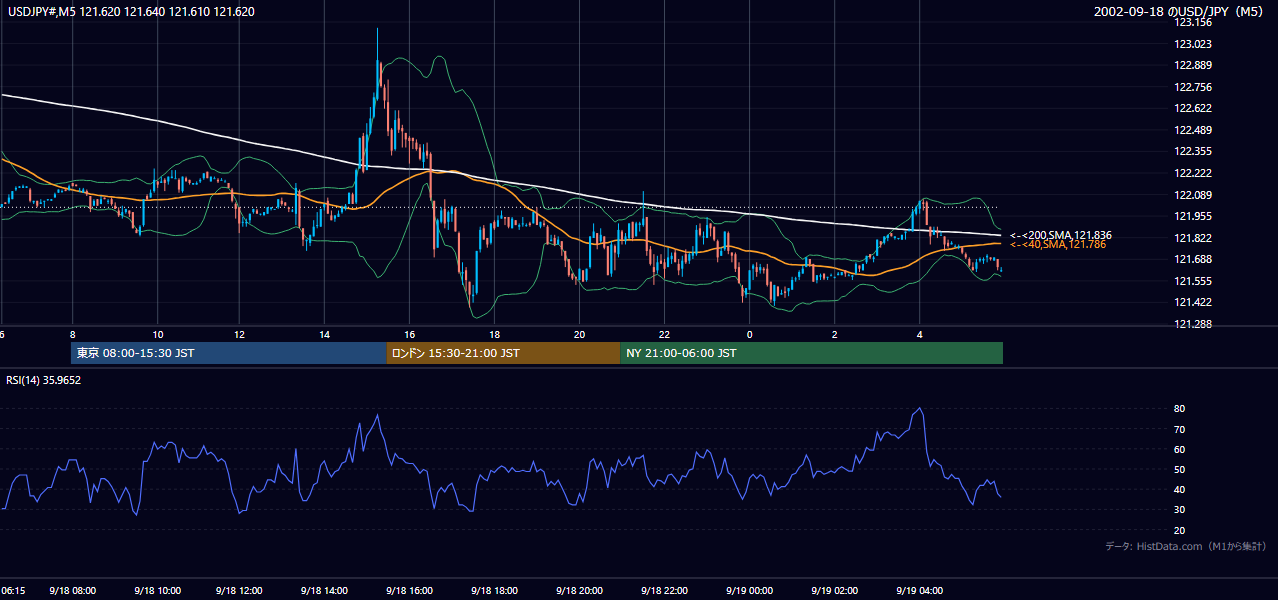Click the RSI(14) 35.9652 indicator label
This screenshot has width=1278, height=600.
(x=44, y=380)
